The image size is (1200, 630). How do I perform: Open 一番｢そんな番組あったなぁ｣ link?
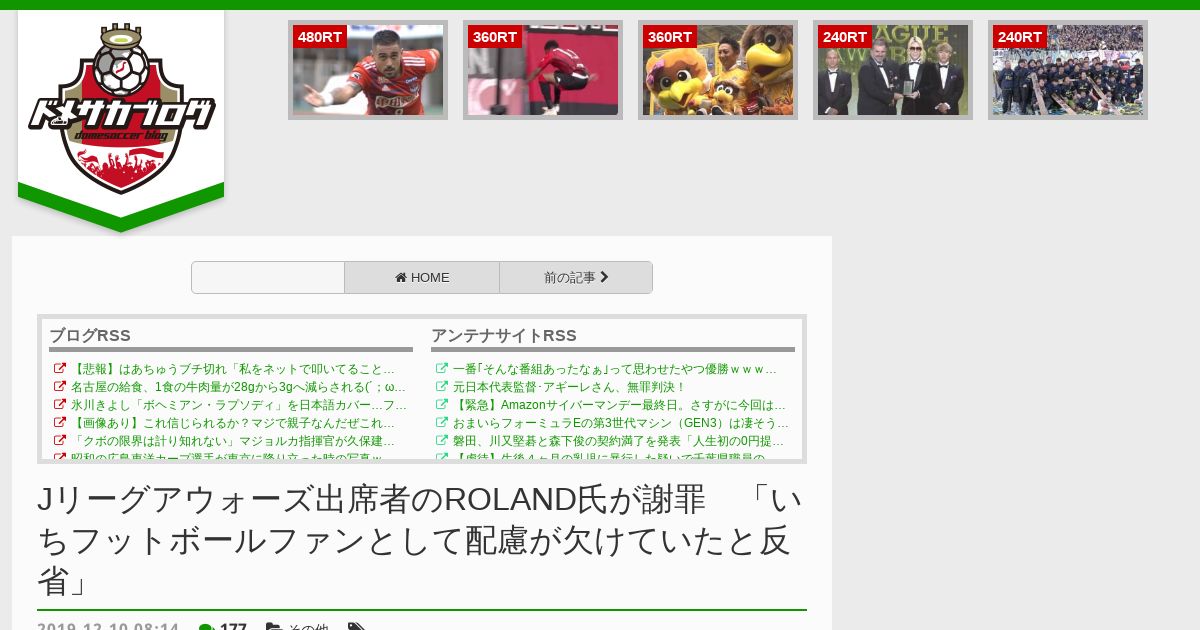pos(615,369)
